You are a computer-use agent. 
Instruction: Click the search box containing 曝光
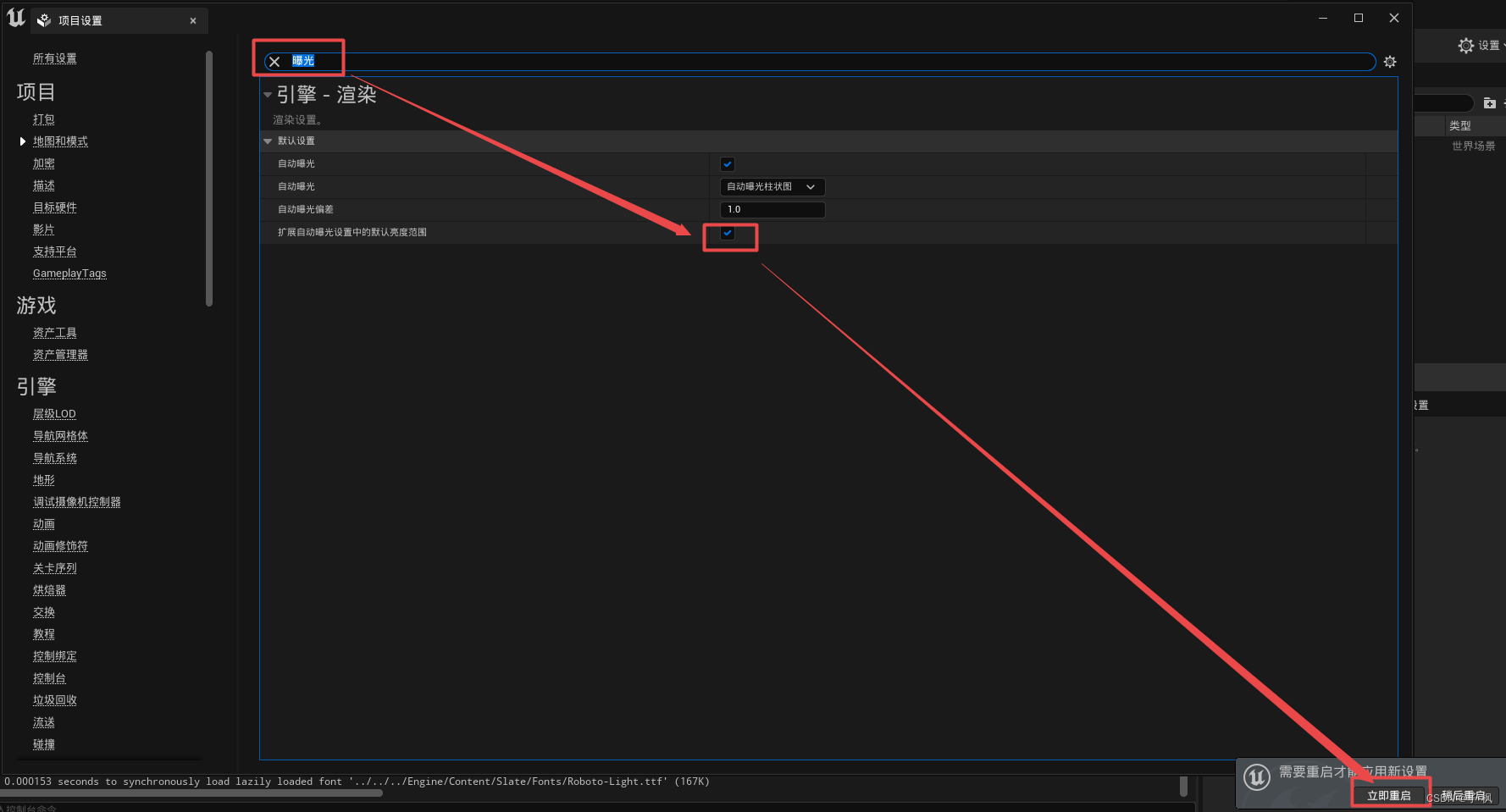point(820,62)
